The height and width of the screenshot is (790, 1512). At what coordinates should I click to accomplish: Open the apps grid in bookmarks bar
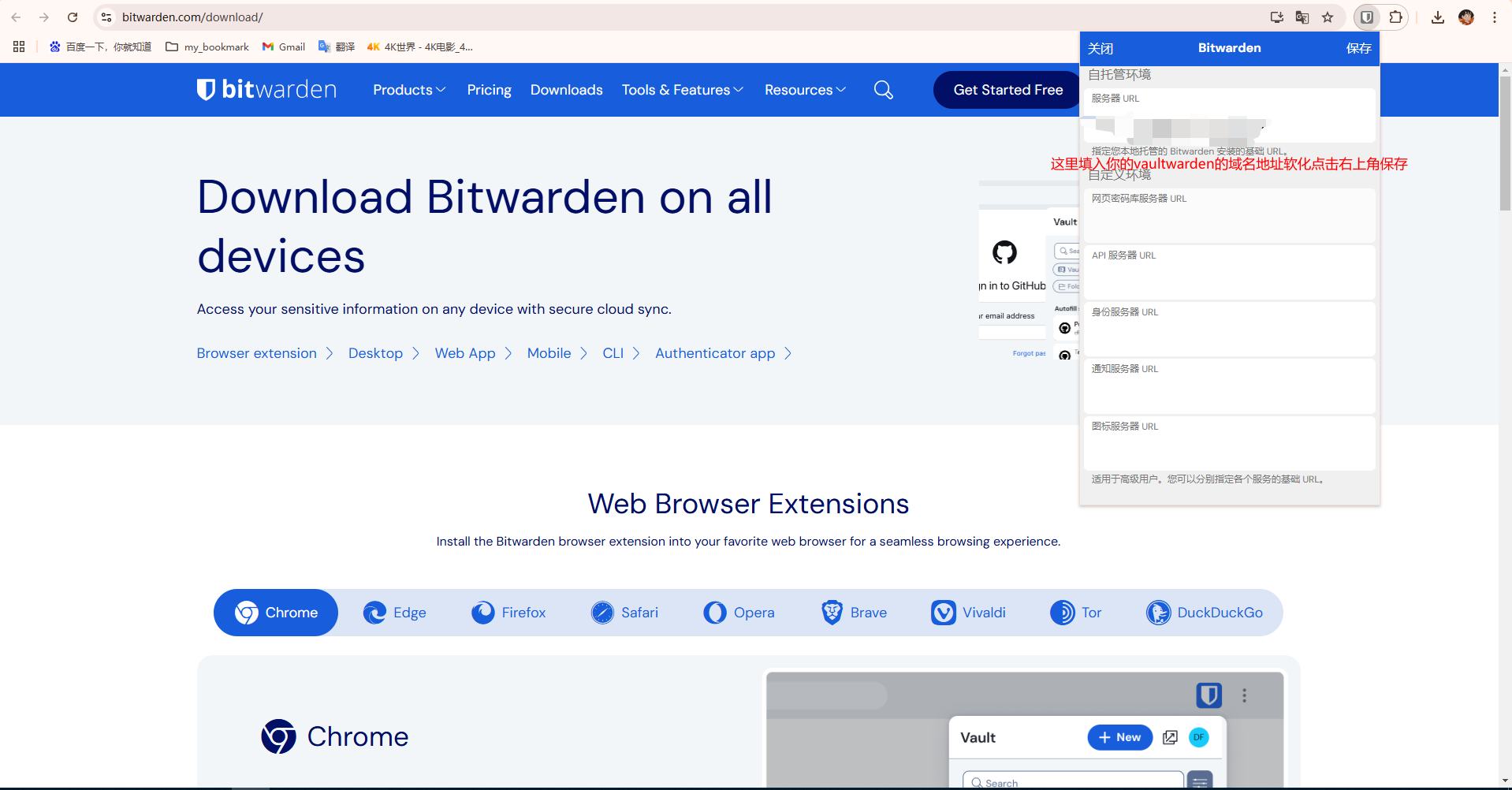19,47
